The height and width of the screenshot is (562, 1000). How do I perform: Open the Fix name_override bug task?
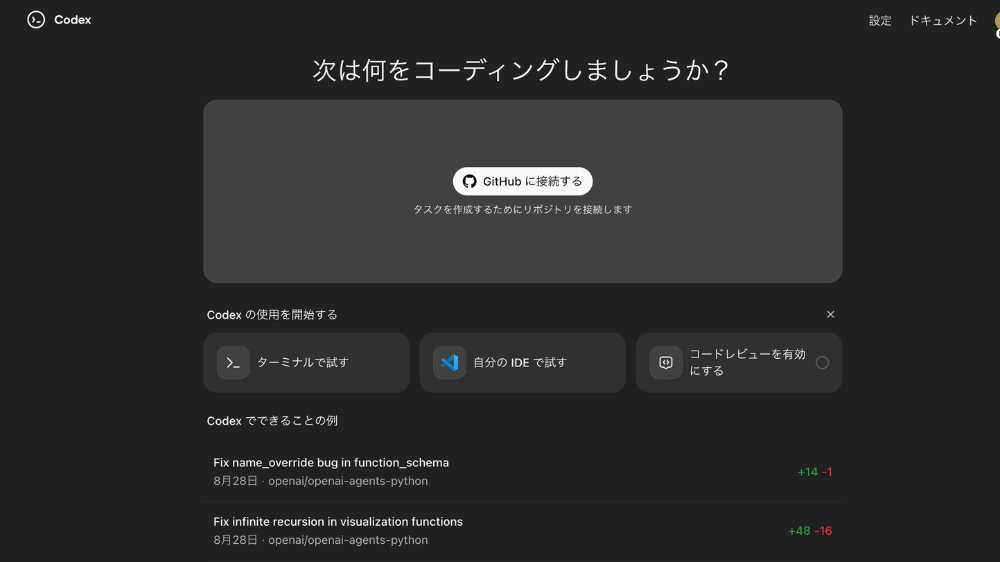tap(331, 463)
